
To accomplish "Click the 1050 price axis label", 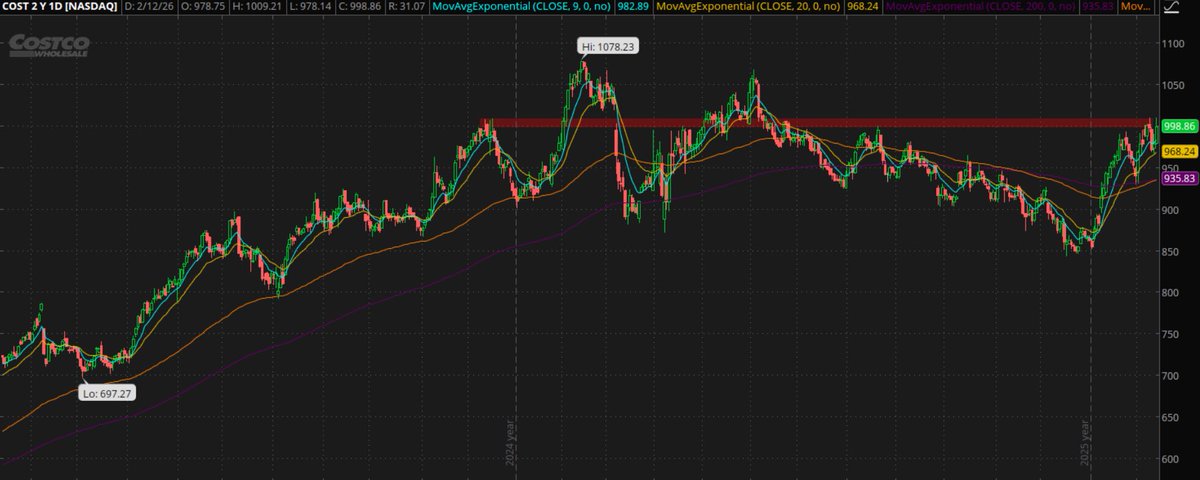I will [1175, 85].
